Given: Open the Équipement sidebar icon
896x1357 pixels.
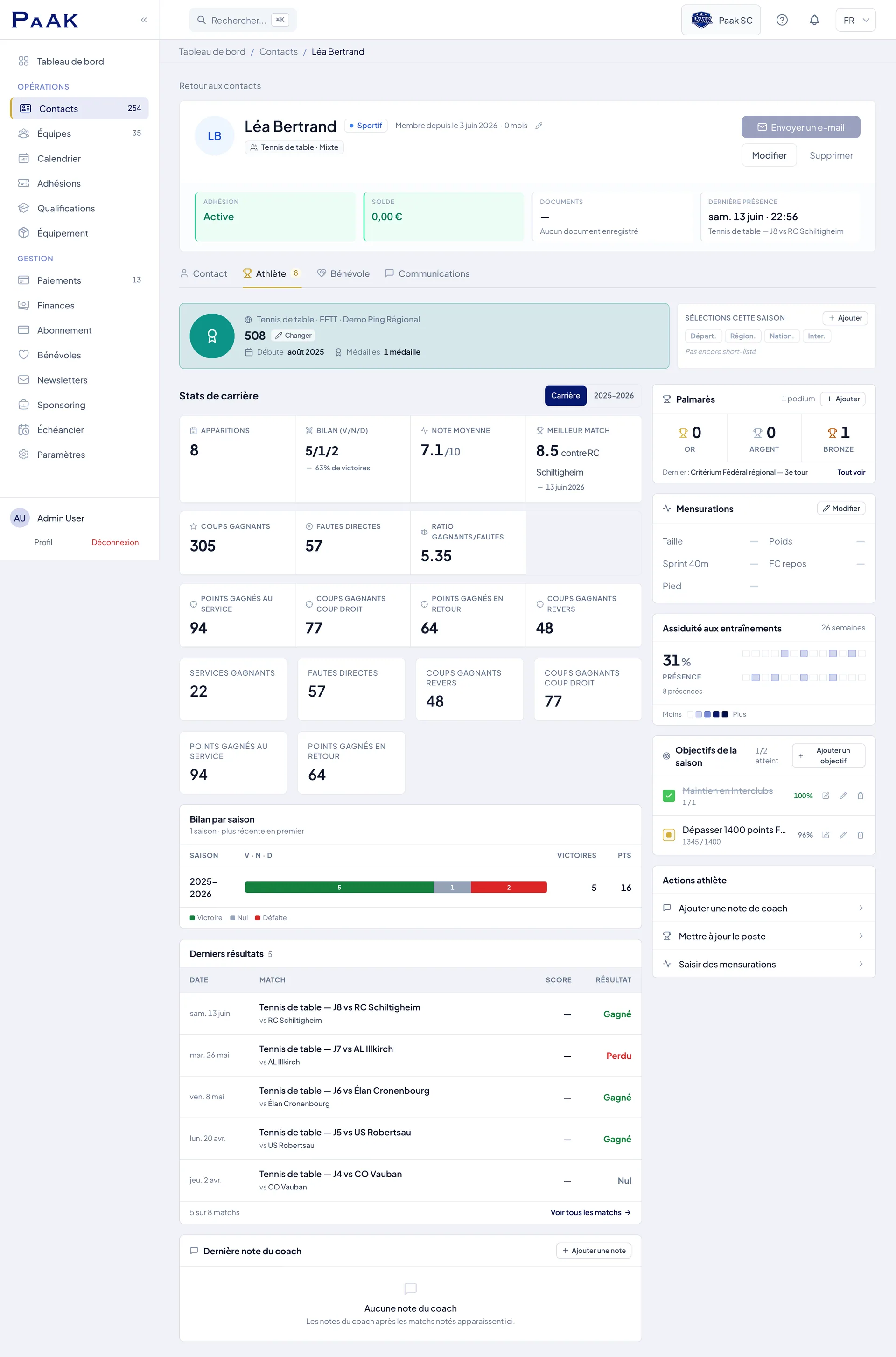Looking at the screenshot, I should (x=23, y=233).
